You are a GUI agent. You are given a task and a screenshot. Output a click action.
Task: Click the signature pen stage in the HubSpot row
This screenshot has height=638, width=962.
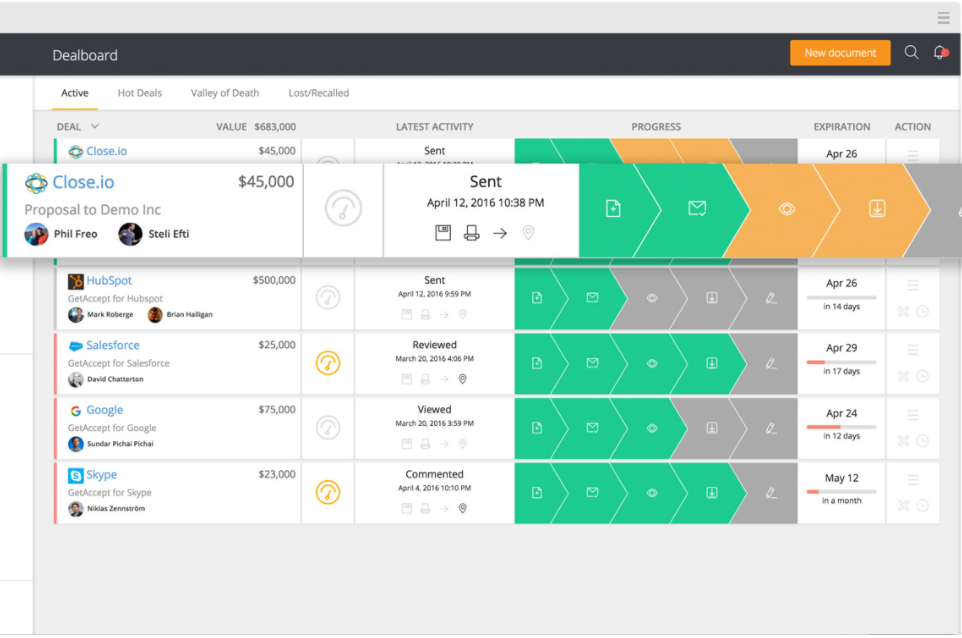[771, 298]
